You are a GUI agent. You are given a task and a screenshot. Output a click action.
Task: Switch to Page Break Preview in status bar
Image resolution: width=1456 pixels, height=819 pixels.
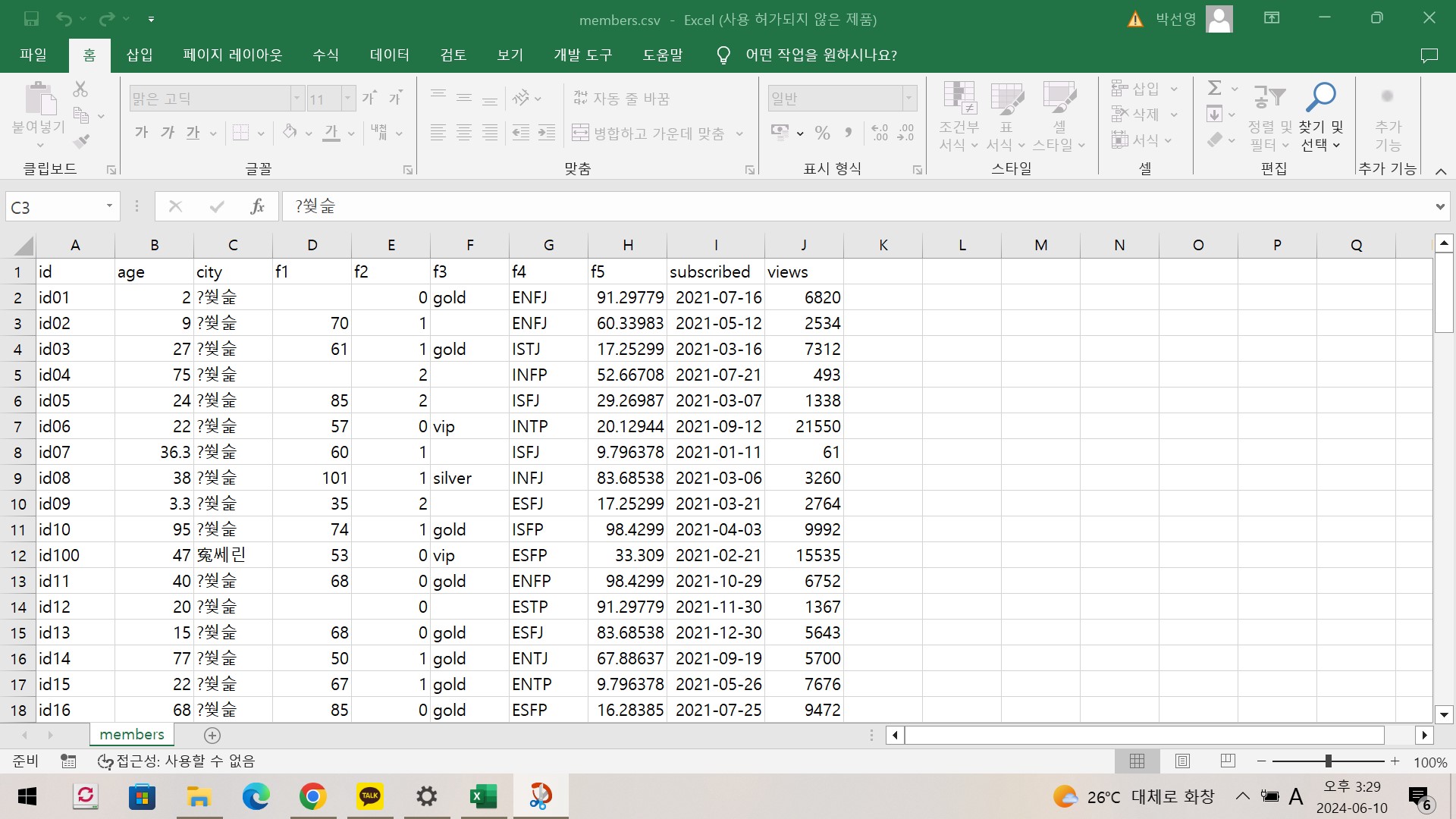[1228, 761]
